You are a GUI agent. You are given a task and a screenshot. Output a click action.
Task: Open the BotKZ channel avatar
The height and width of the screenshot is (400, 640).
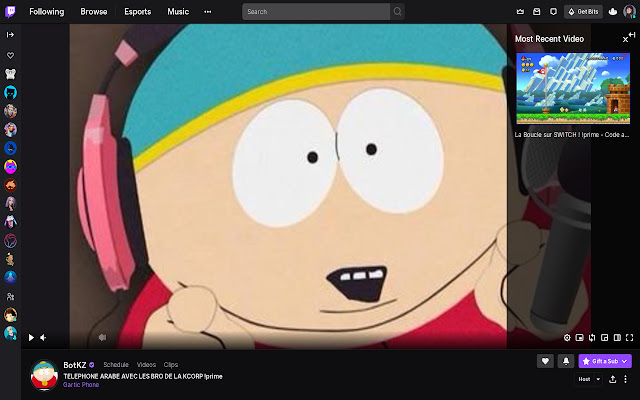[x=44, y=375]
